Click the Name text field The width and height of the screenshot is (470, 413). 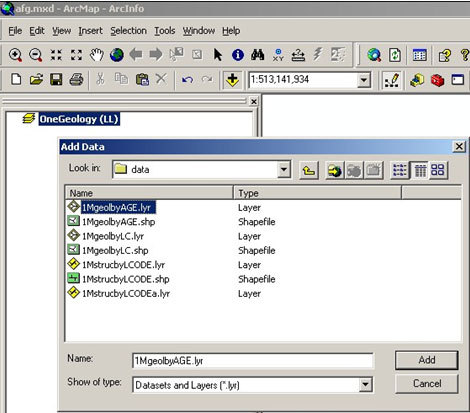(x=253, y=361)
